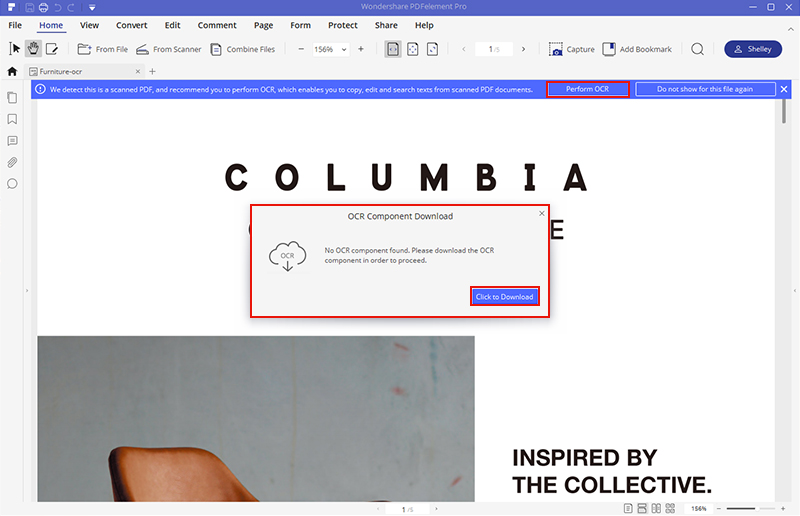Close the OCR Component Download dialog
The width and height of the screenshot is (800, 516).
point(542,213)
